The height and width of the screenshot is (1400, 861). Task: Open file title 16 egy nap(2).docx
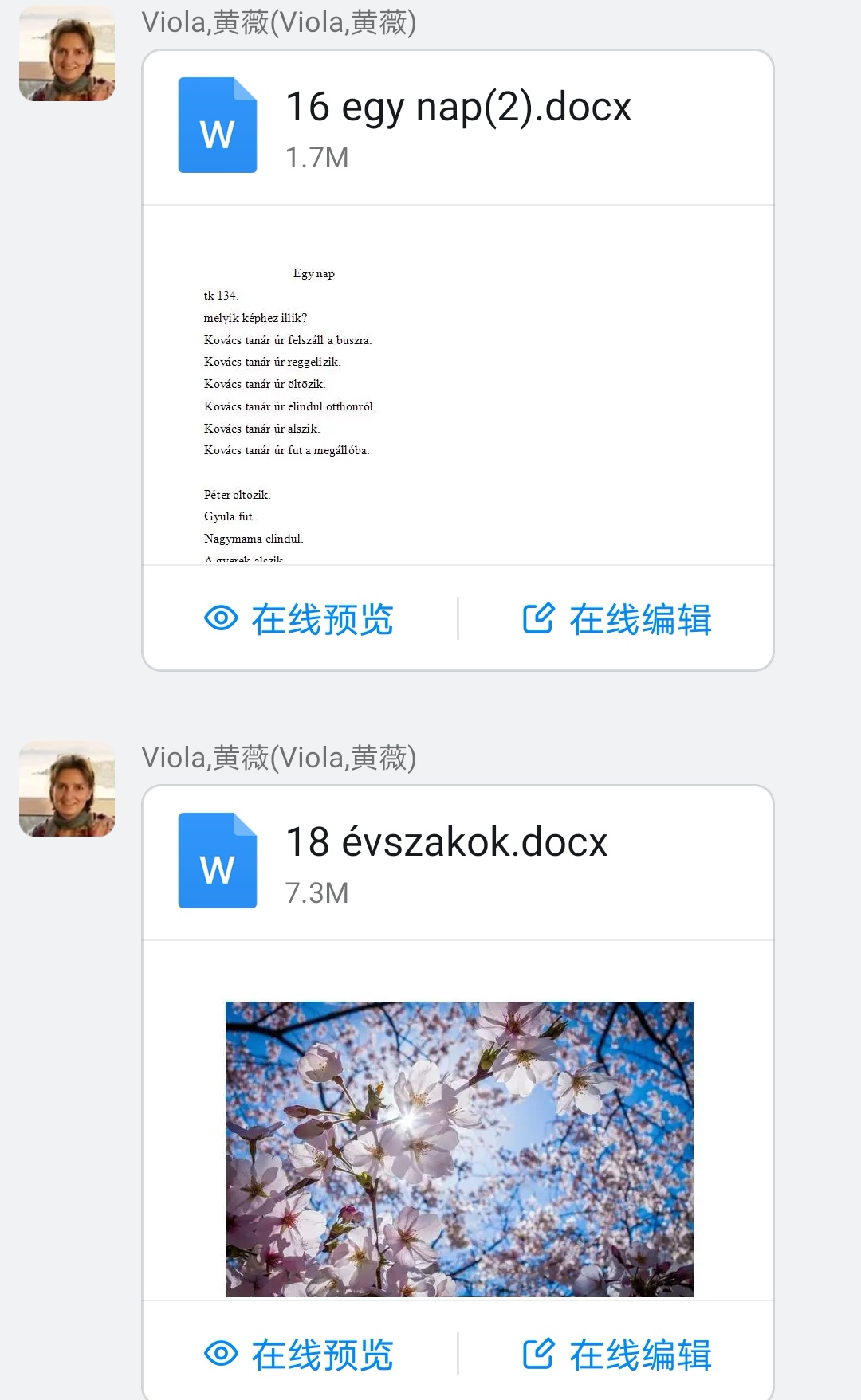coord(458,107)
